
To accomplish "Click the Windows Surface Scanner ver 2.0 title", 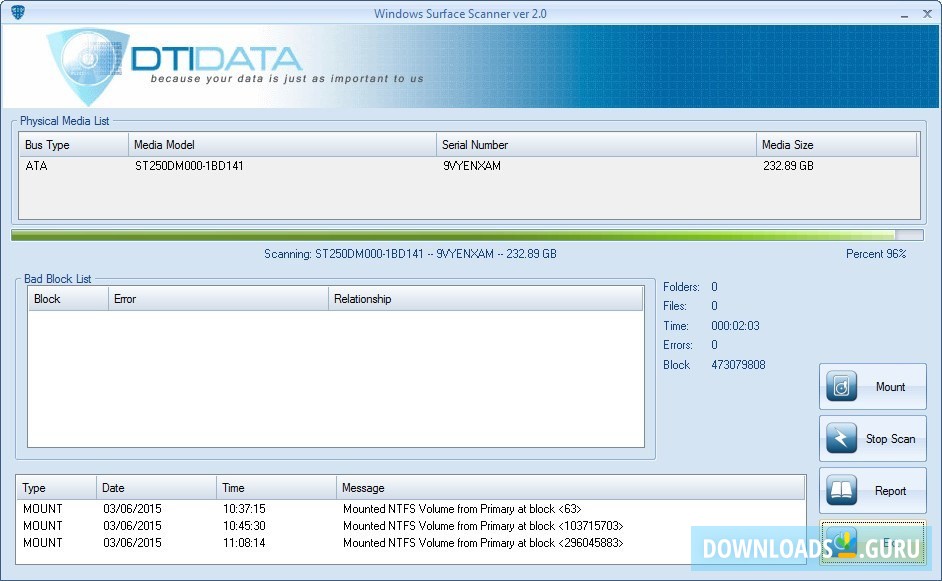I will pyautogui.click(x=460, y=13).
